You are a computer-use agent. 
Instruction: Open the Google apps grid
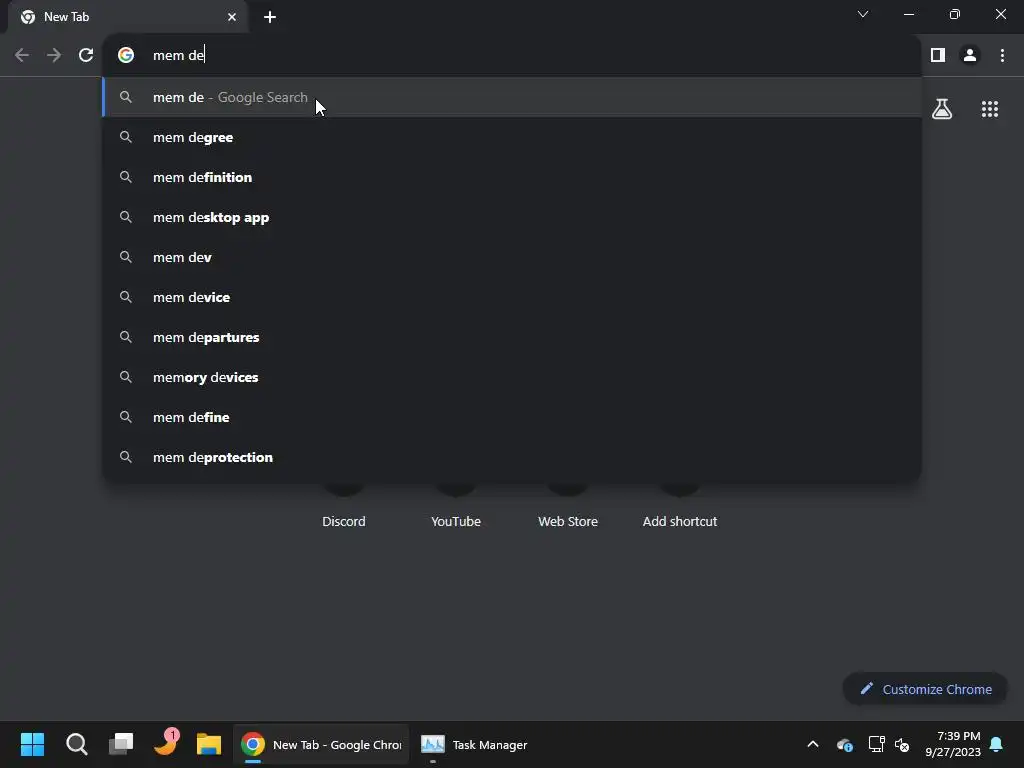click(990, 109)
